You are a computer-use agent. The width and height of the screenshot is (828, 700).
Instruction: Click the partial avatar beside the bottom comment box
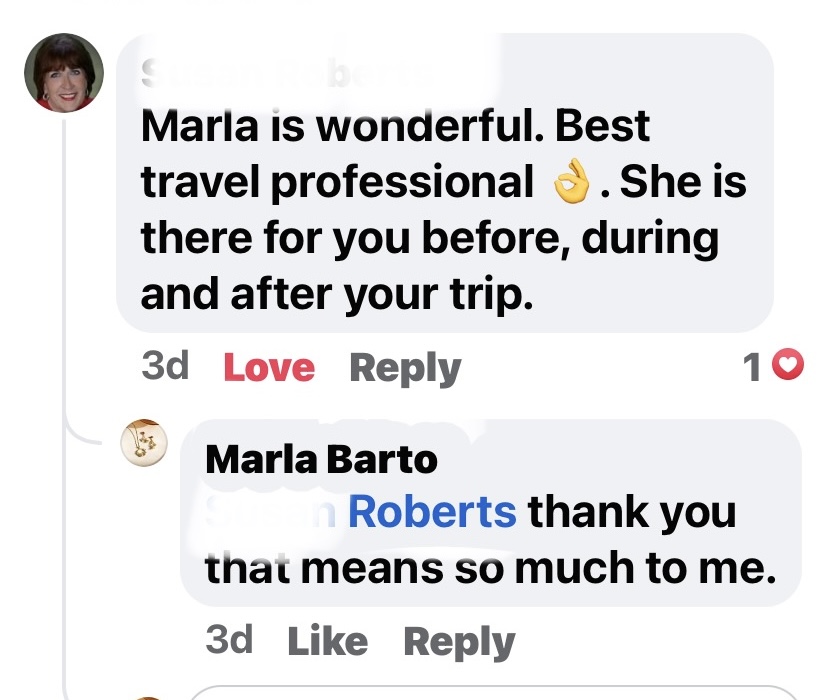(x=147, y=695)
